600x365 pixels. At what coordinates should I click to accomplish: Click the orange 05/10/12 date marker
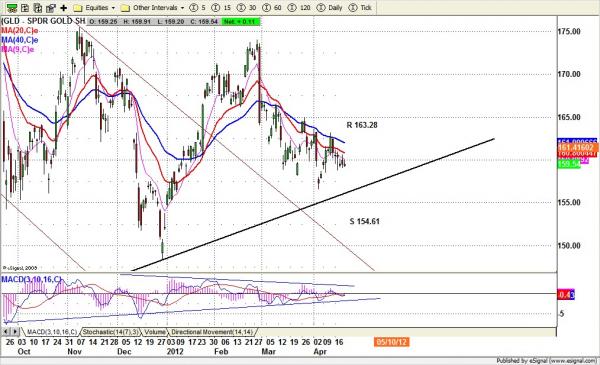click(x=392, y=342)
